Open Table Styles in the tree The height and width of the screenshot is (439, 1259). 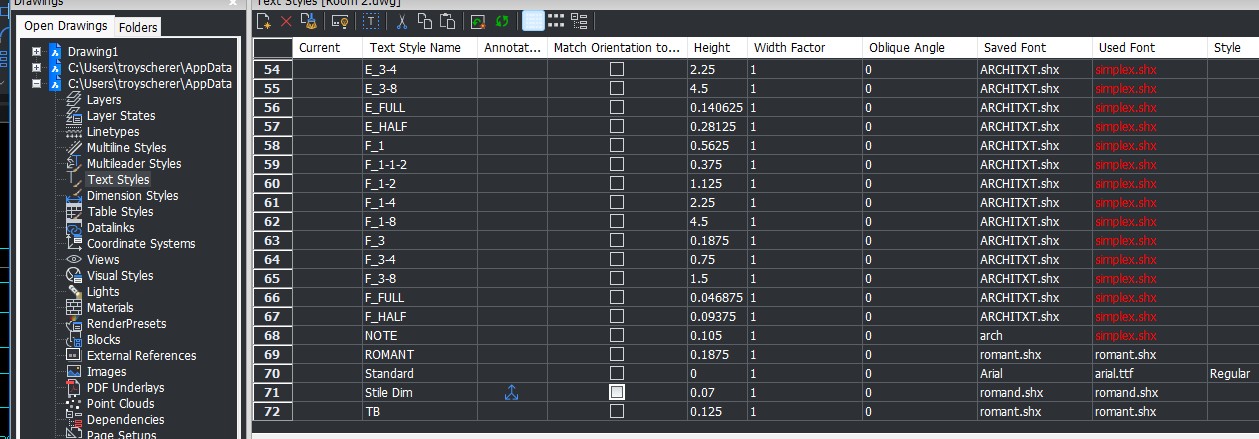point(120,212)
